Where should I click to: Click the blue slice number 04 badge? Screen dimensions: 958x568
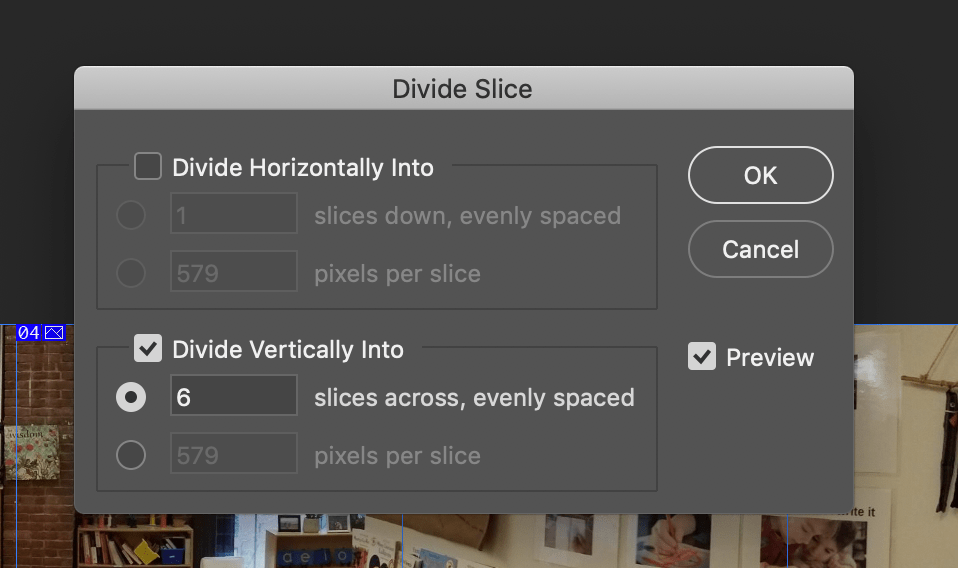(29, 333)
